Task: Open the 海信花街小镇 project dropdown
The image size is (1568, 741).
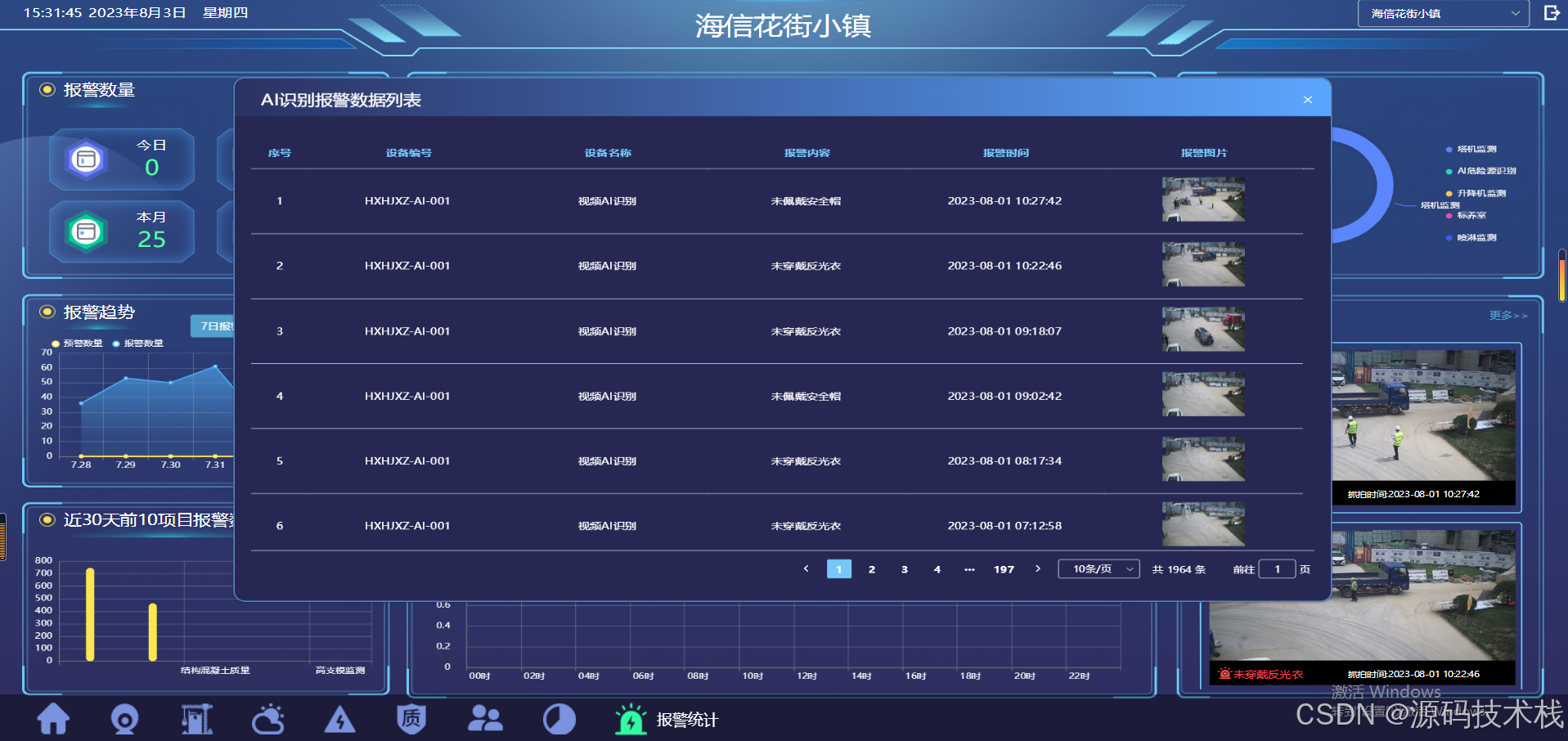Action: (x=1443, y=13)
